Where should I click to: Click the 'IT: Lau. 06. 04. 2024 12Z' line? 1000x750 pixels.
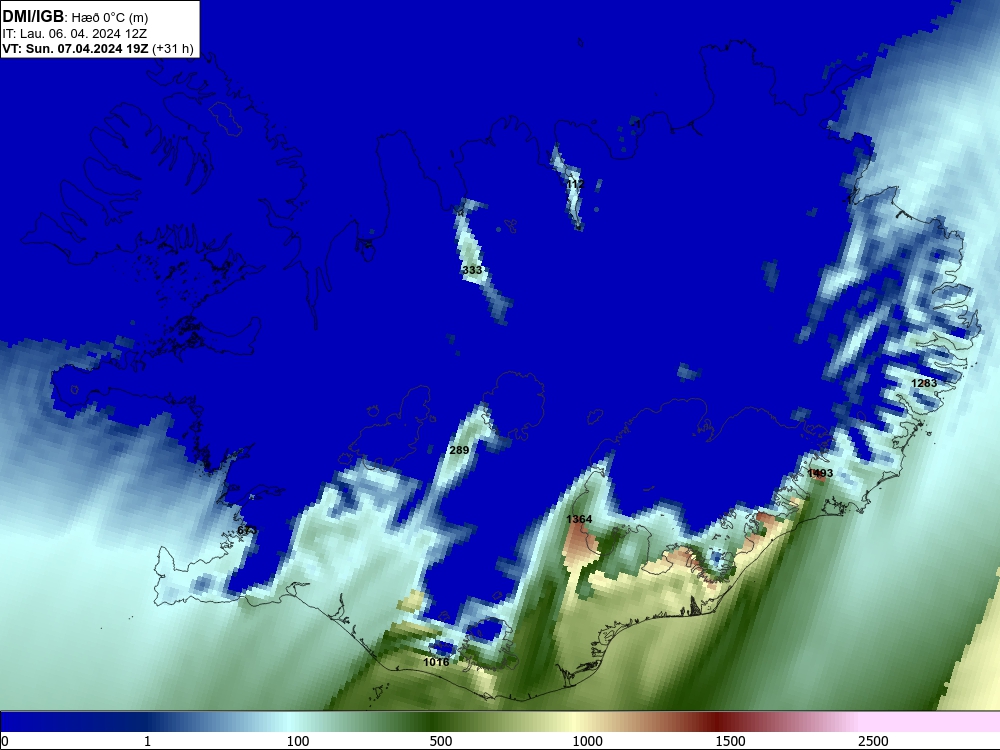tap(75, 34)
